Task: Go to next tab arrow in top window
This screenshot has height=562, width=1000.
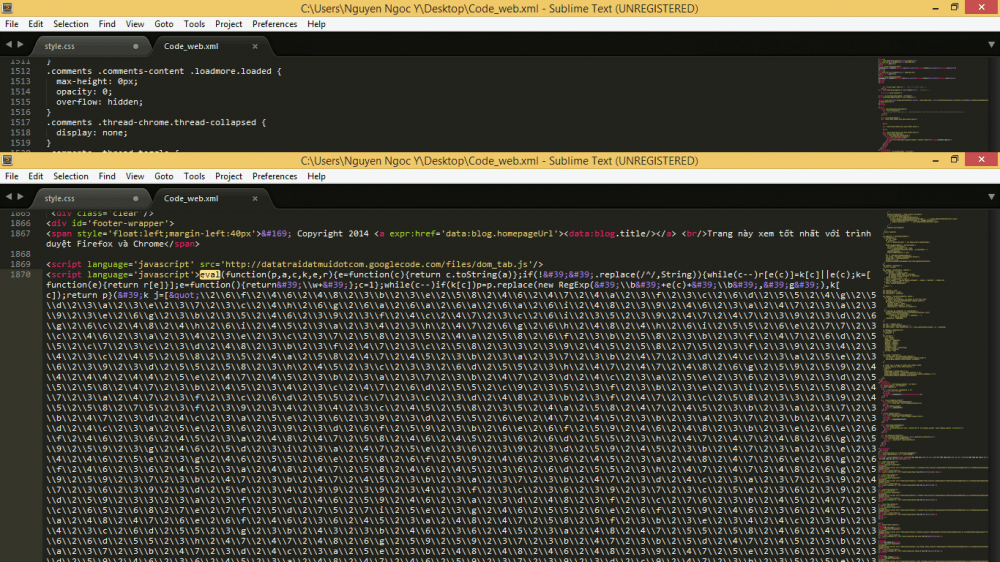Action: coord(20,45)
